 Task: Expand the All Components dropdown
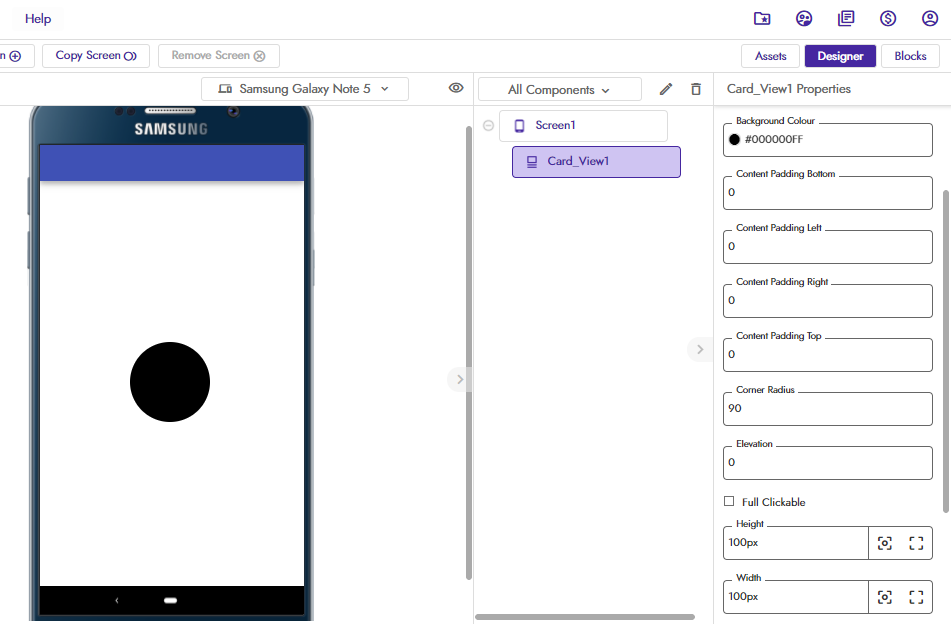(x=559, y=90)
